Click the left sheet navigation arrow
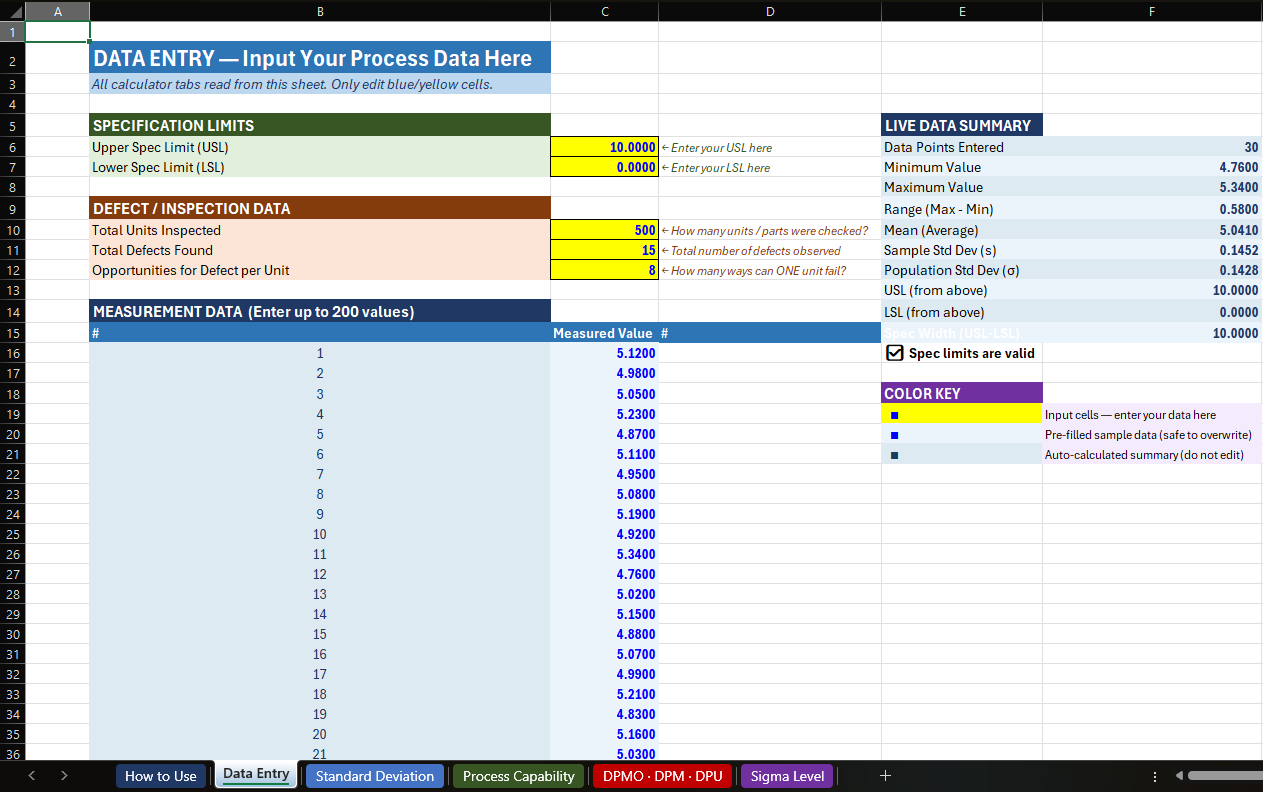The width and height of the screenshot is (1263, 792). pos(31,775)
